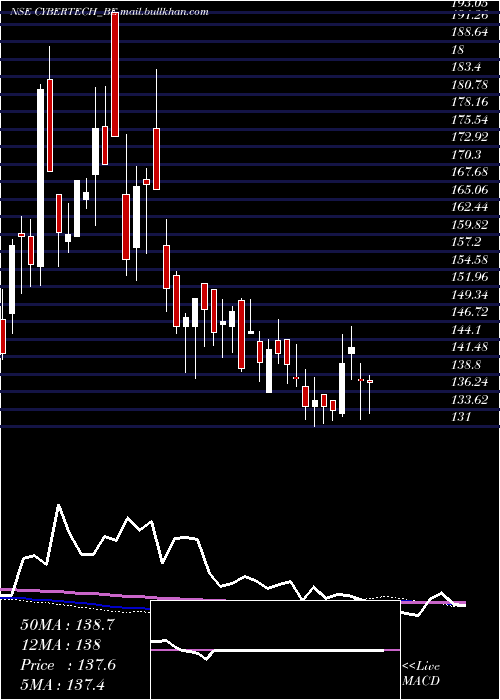500x700 pixels.
Task: Click the price label 144.1
Action: tap(466, 329)
